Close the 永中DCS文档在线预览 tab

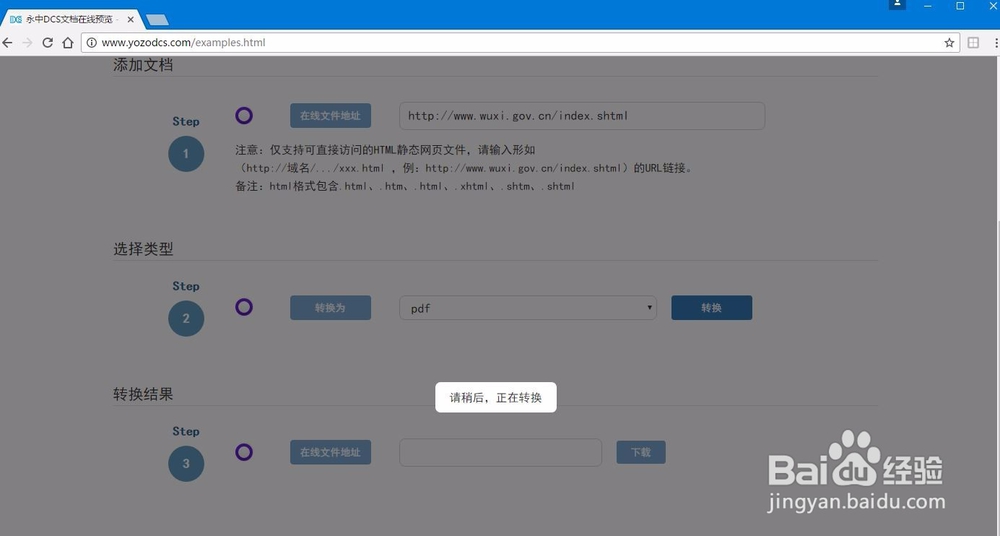(x=131, y=19)
